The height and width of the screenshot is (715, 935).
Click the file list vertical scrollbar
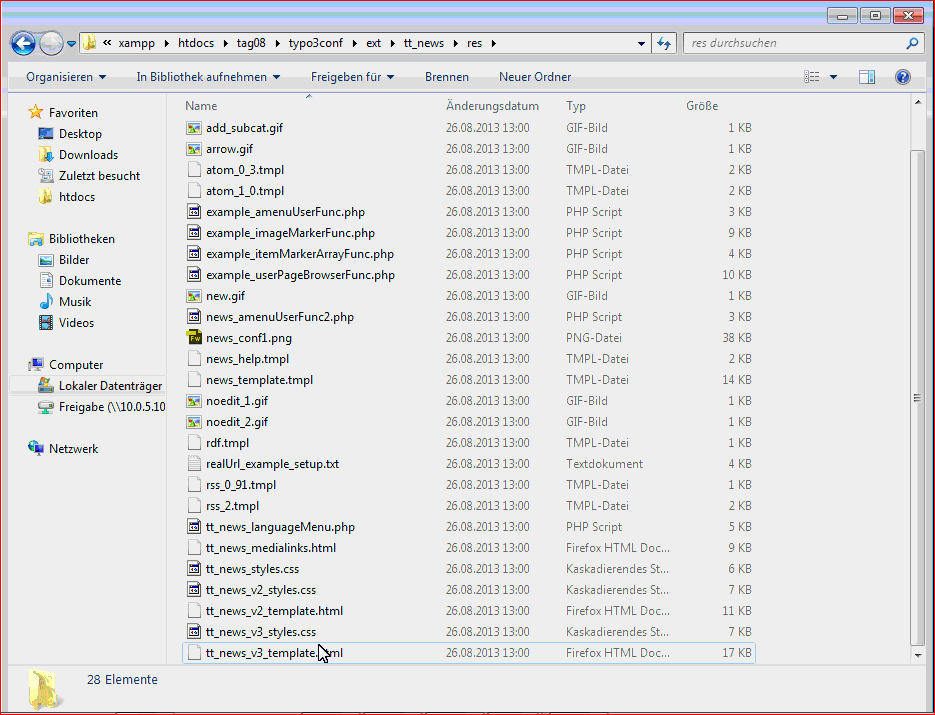point(917,398)
